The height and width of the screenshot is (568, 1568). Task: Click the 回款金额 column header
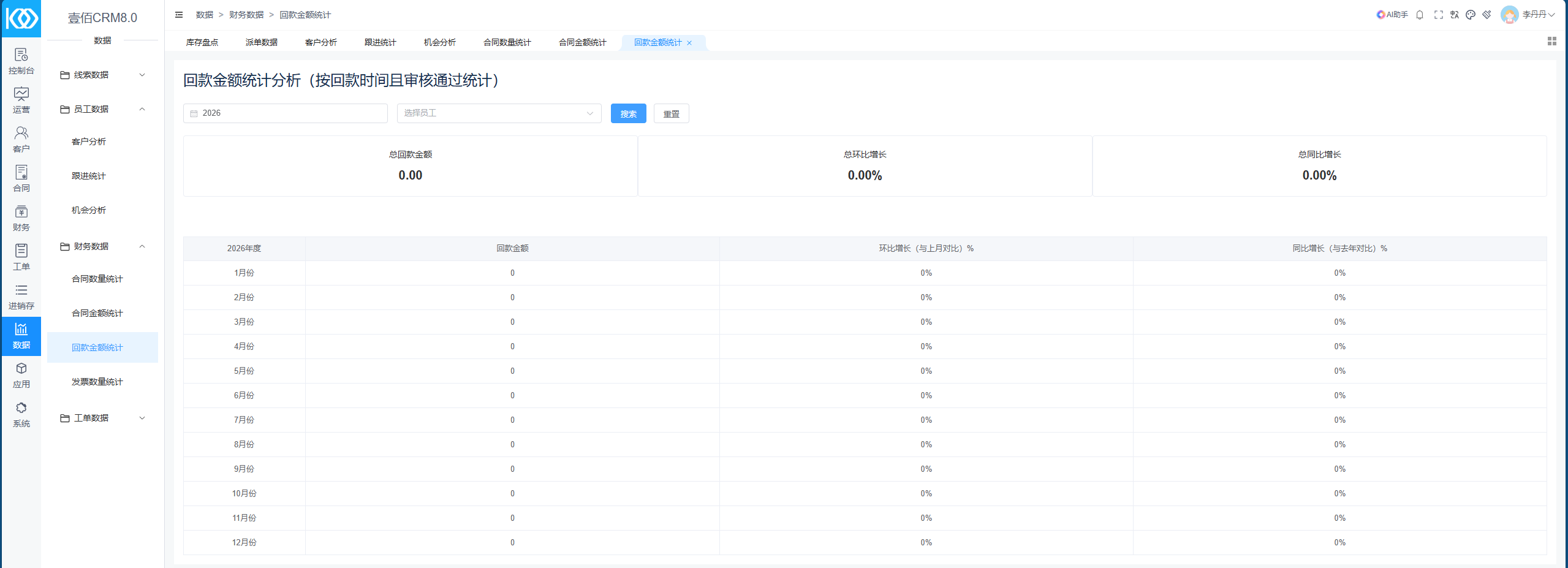(512, 248)
